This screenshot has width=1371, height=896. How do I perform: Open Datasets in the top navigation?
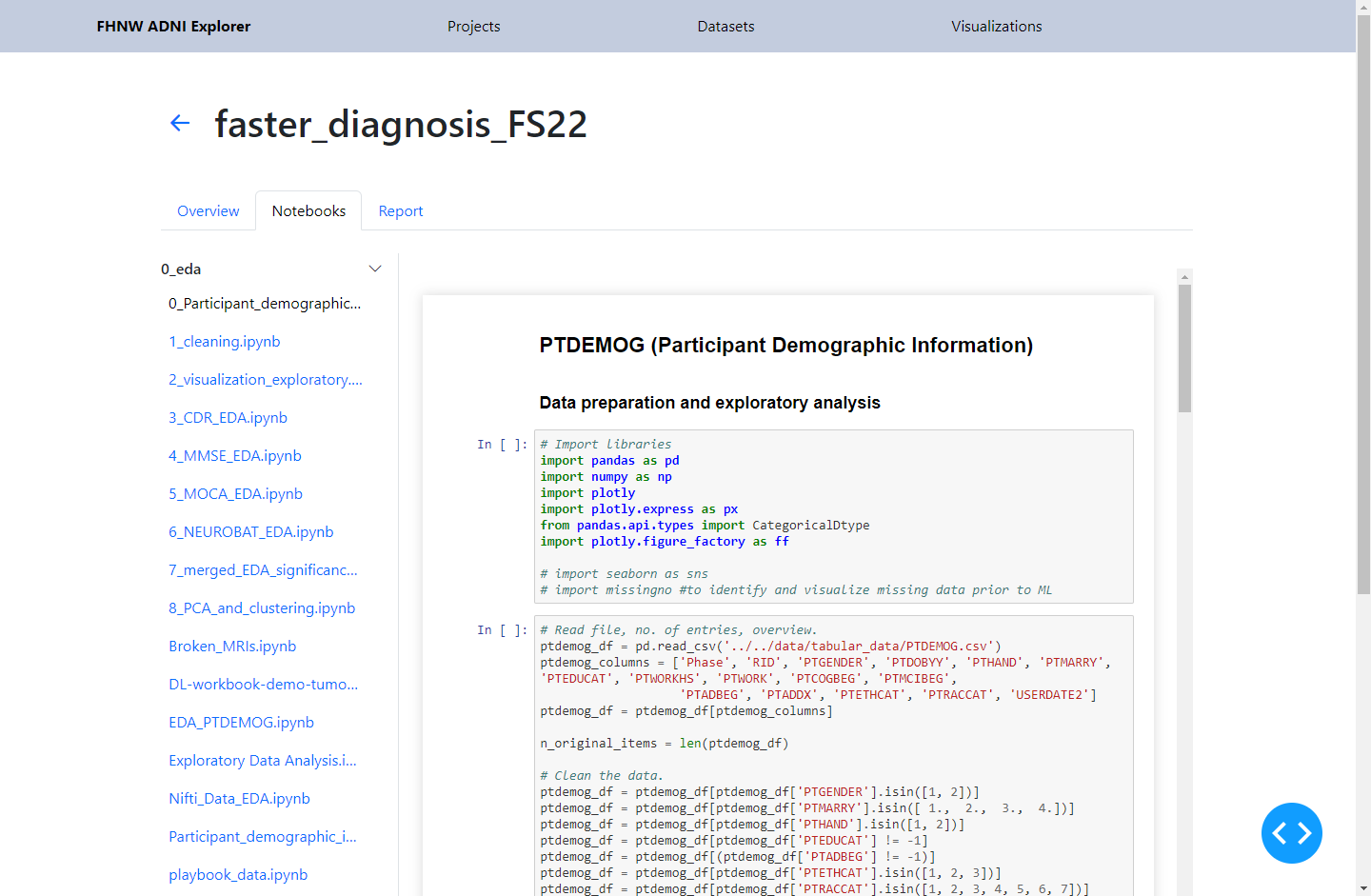coord(725,27)
